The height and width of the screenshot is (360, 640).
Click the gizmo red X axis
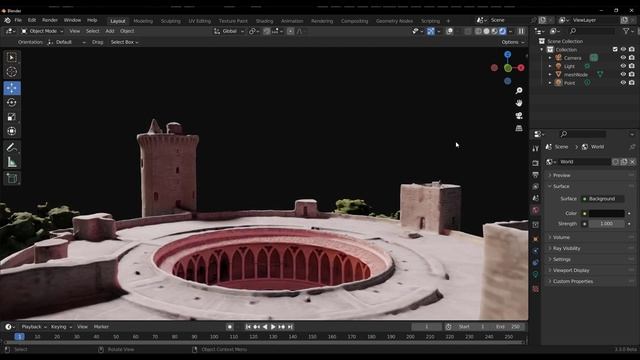tap(521, 68)
